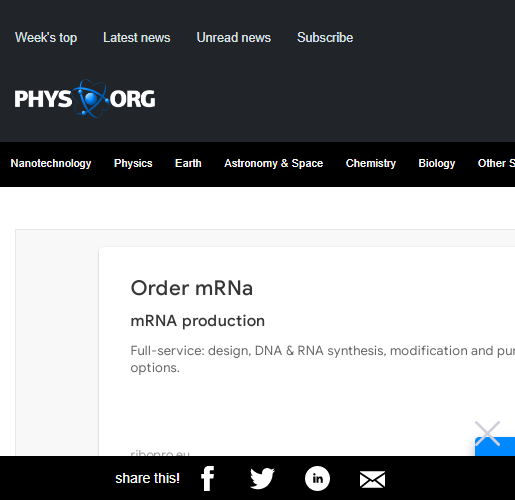Image resolution: width=515 pixels, height=500 pixels.
Task: Close the ad with X icon
Action: pyautogui.click(x=487, y=433)
